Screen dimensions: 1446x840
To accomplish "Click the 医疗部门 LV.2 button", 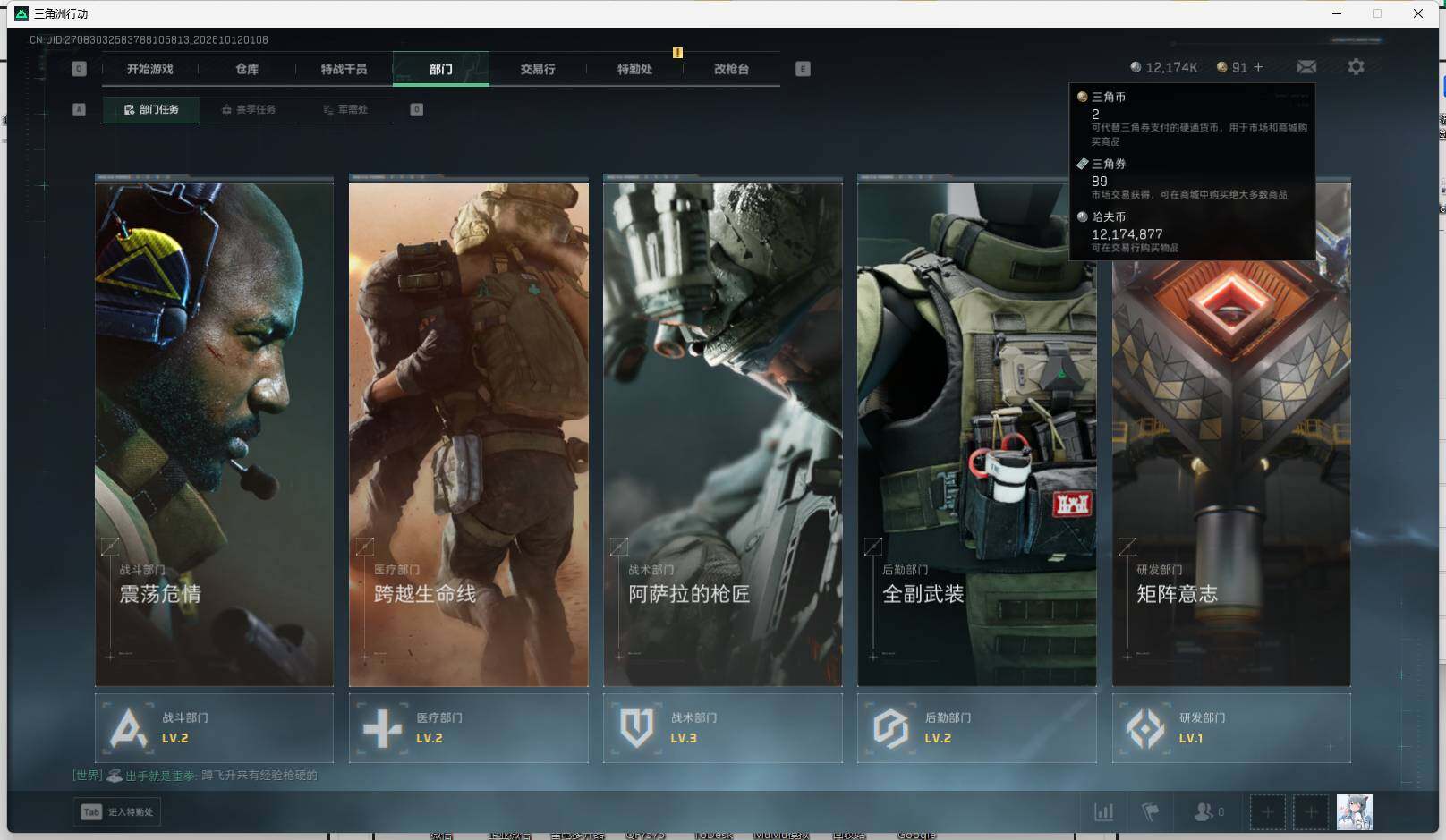I will [x=468, y=728].
